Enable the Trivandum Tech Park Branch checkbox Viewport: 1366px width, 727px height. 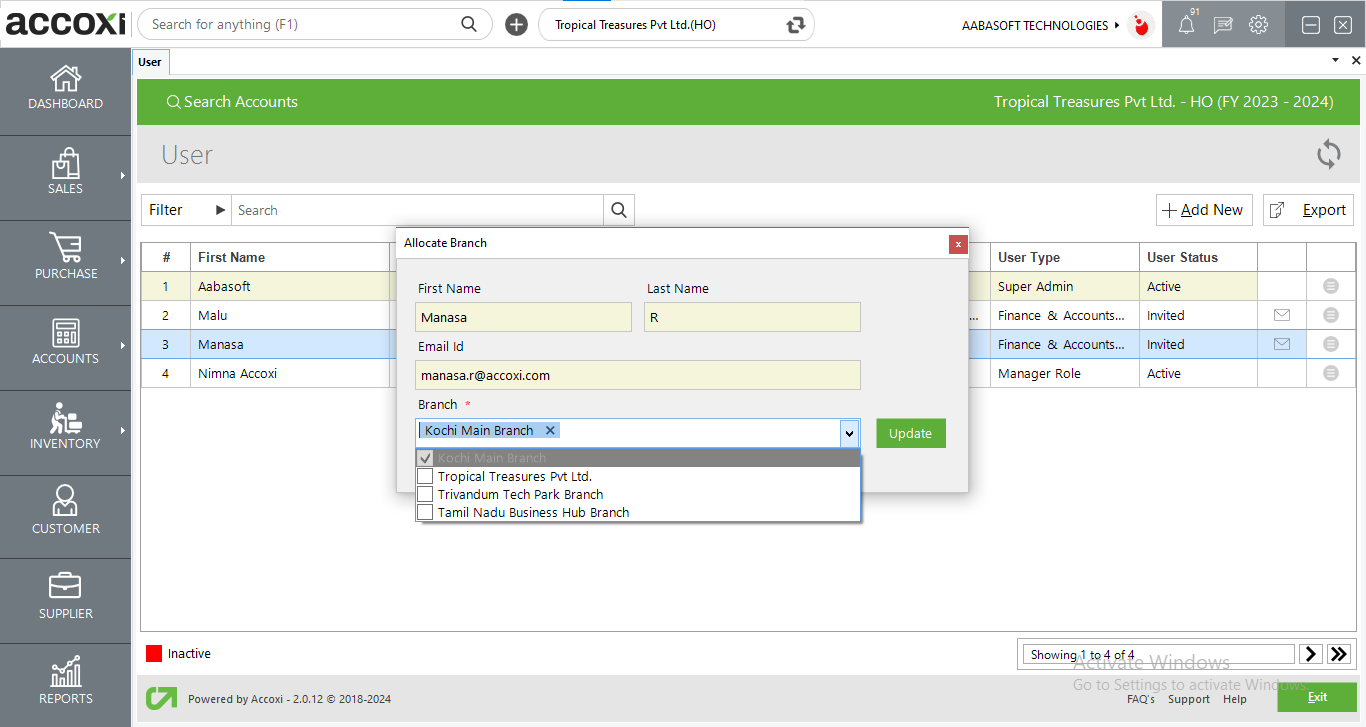pos(424,493)
